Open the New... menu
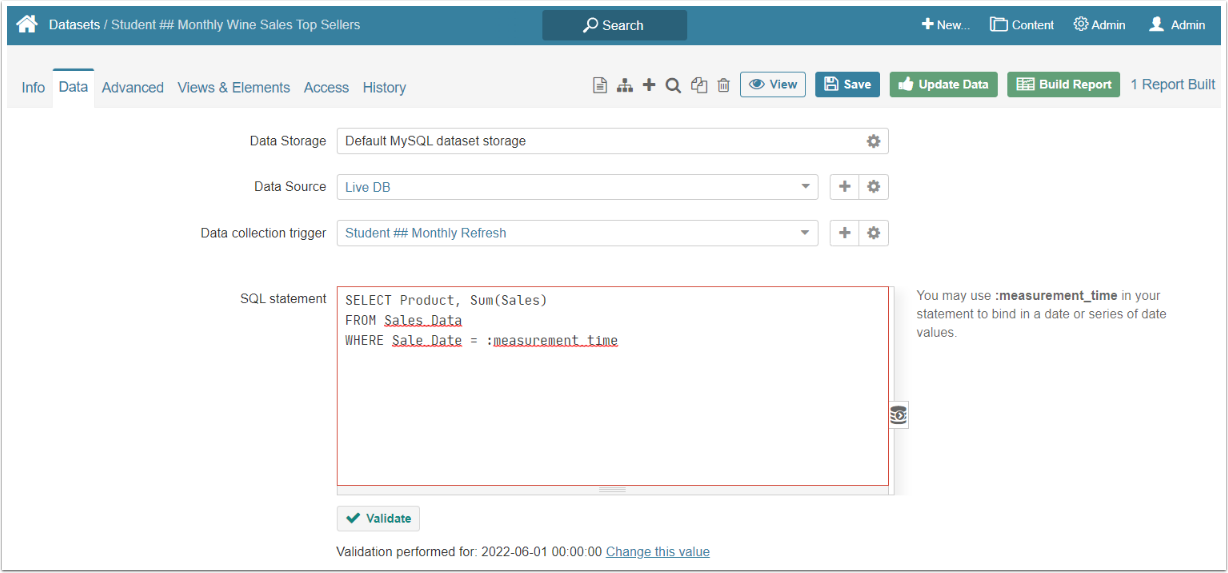 coord(946,25)
